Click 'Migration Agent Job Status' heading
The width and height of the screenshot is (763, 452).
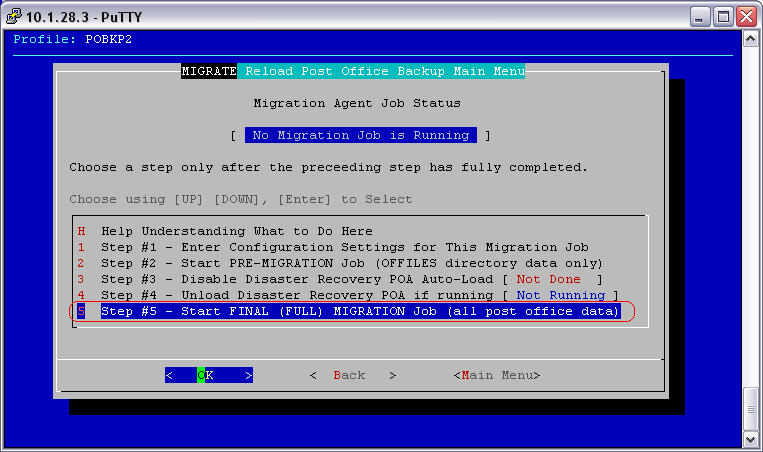coord(357,103)
